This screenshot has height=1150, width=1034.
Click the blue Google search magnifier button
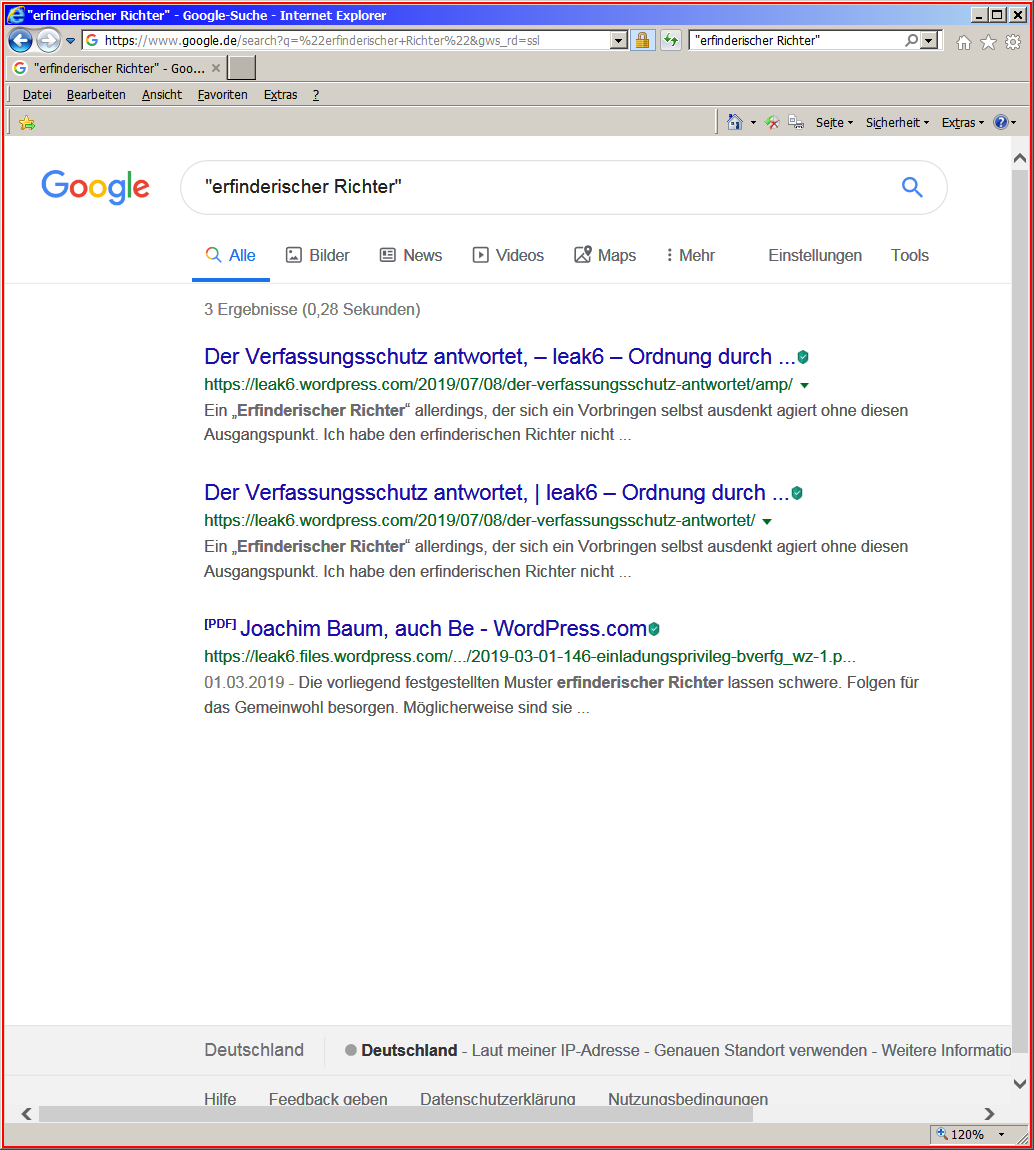point(912,187)
